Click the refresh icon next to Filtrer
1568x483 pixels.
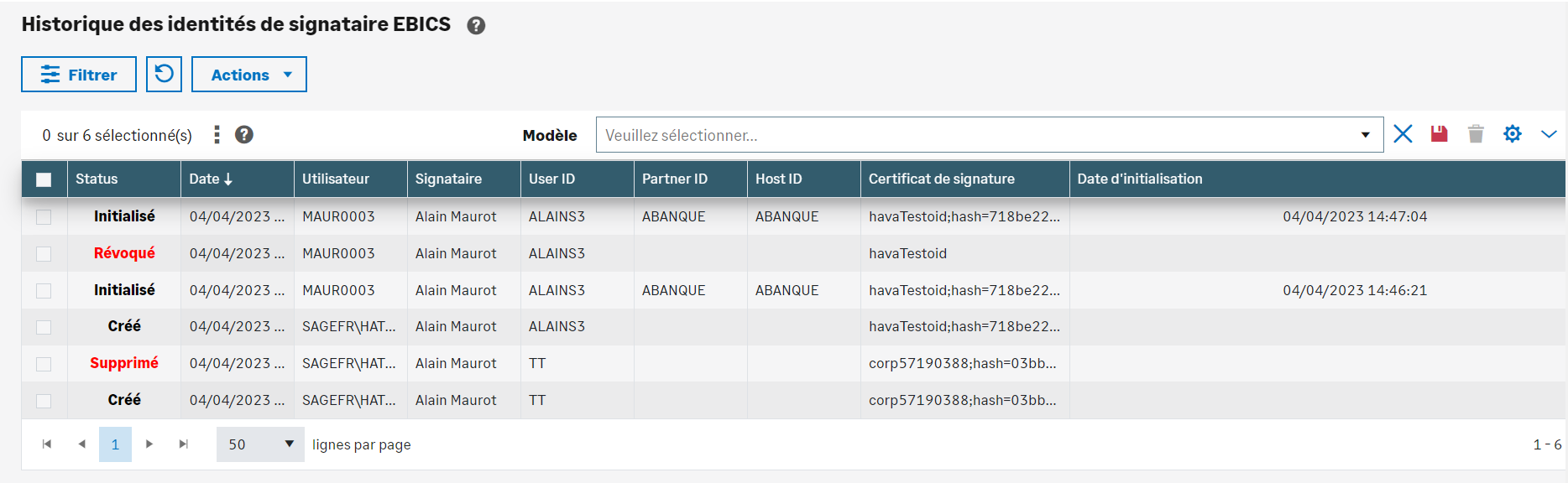[164, 74]
